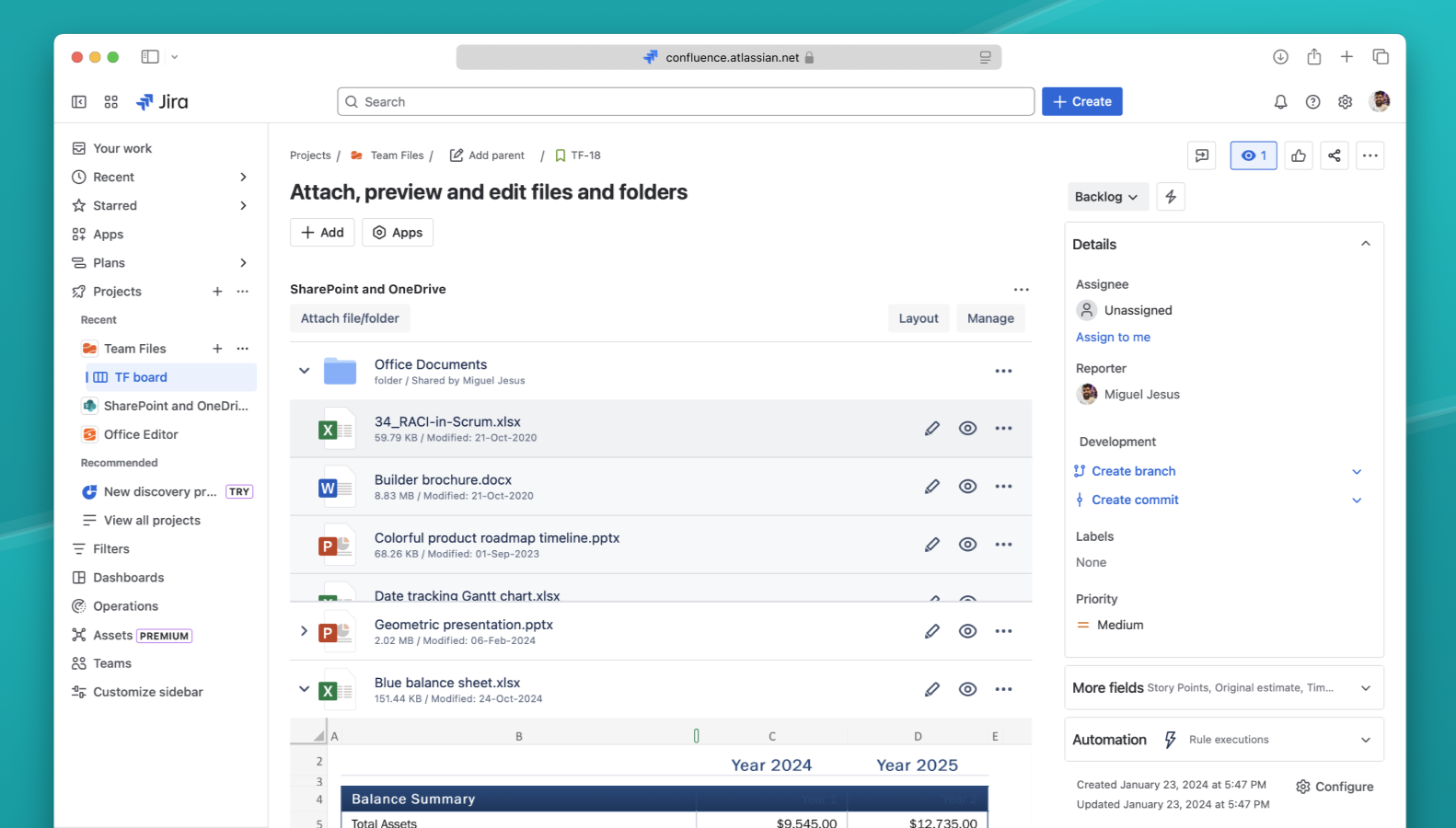Click the thumbs up vote icon

coord(1299,155)
